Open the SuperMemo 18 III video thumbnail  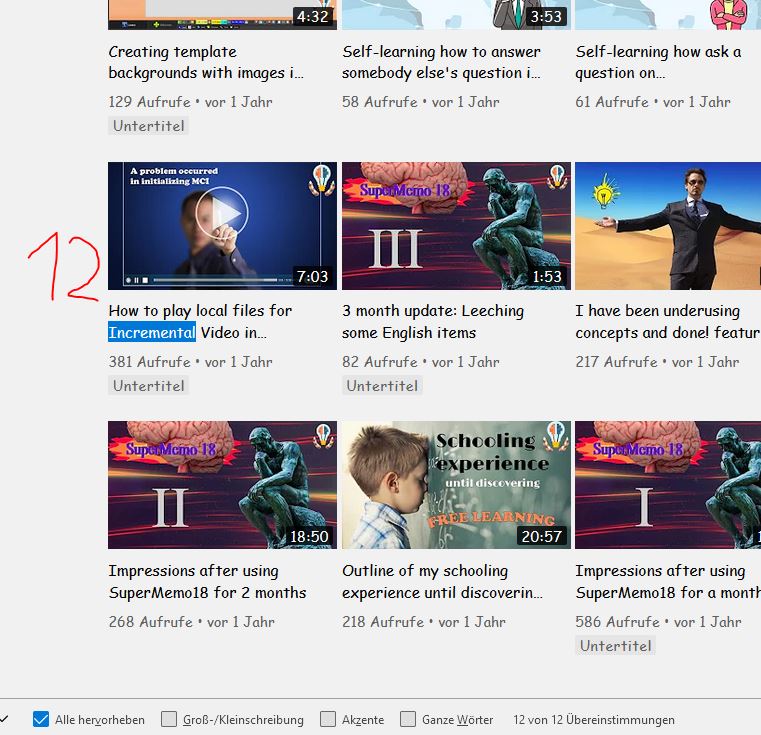(x=456, y=226)
